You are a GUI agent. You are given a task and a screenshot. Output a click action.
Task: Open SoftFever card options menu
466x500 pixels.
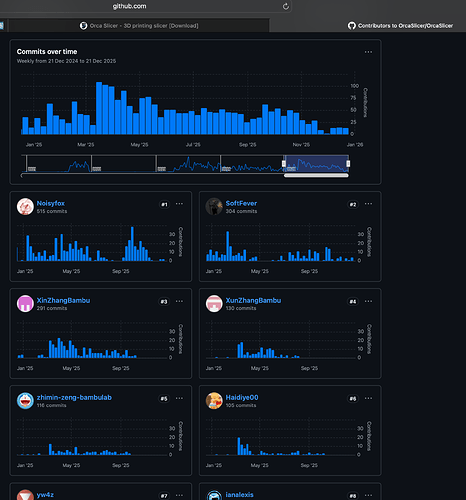pyautogui.click(x=368, y=204)
